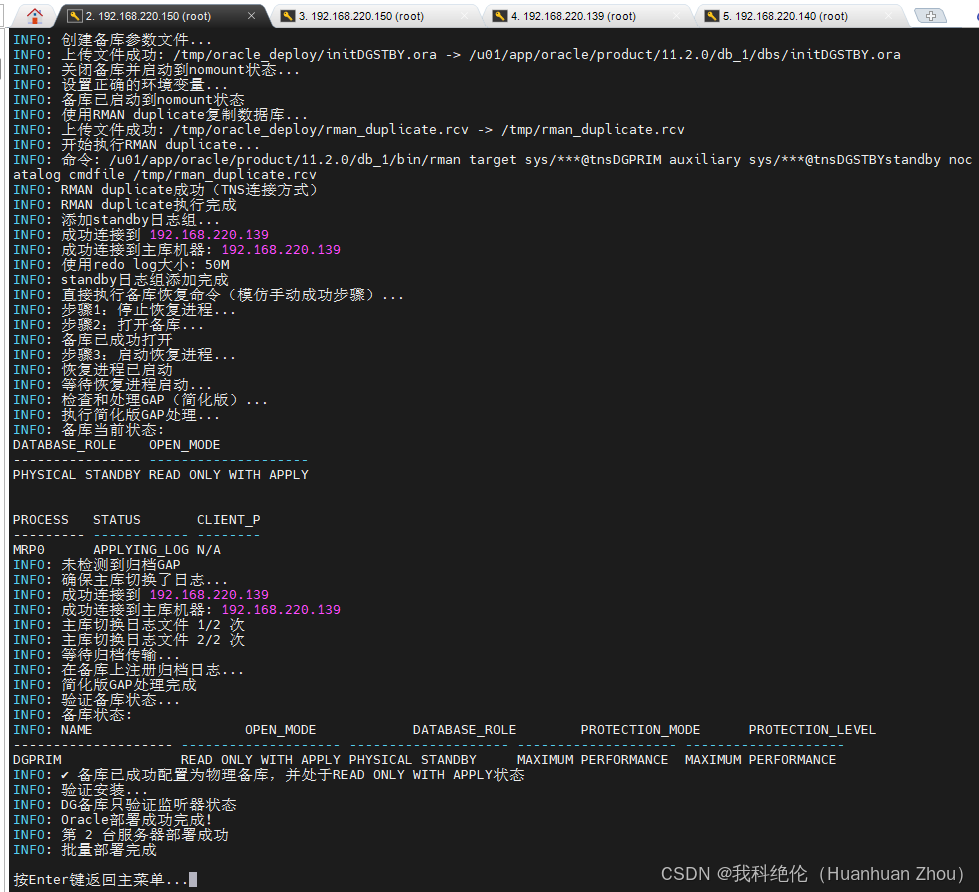
Task: Click the line '等待归档传输...'
Action: click(x=97, y=654)
